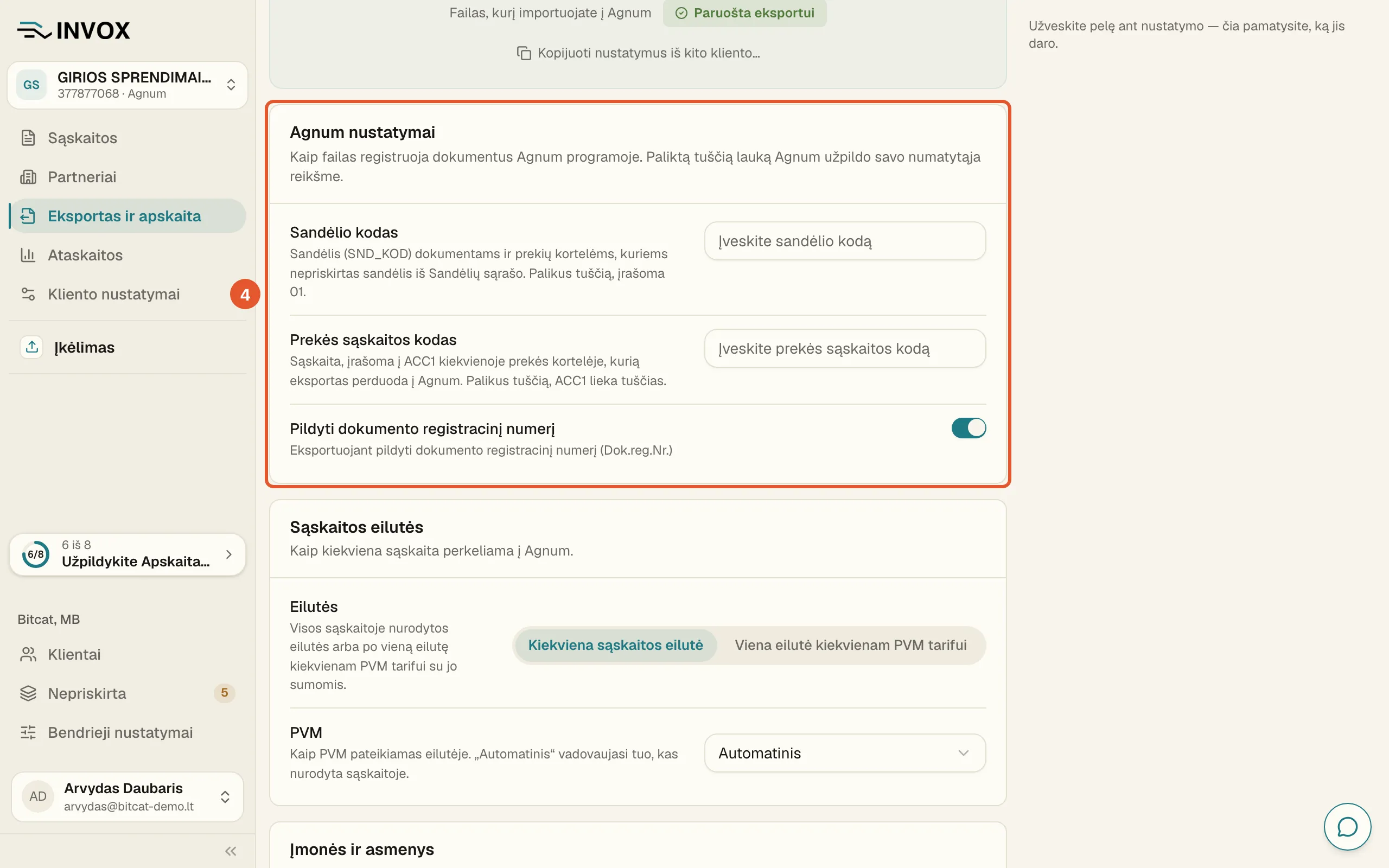Open the Užpildykite Apskaita checklist arrow
Screen dimensions: 1389x868
coord(228,554)
